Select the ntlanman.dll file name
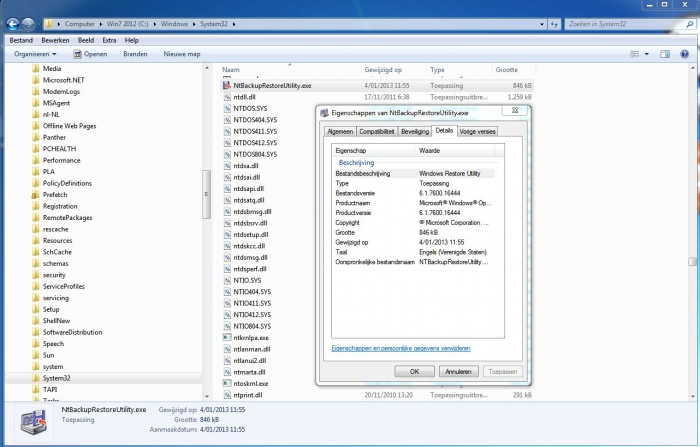The width and height of the screenshot is (700, 447). tap(252, 349)
